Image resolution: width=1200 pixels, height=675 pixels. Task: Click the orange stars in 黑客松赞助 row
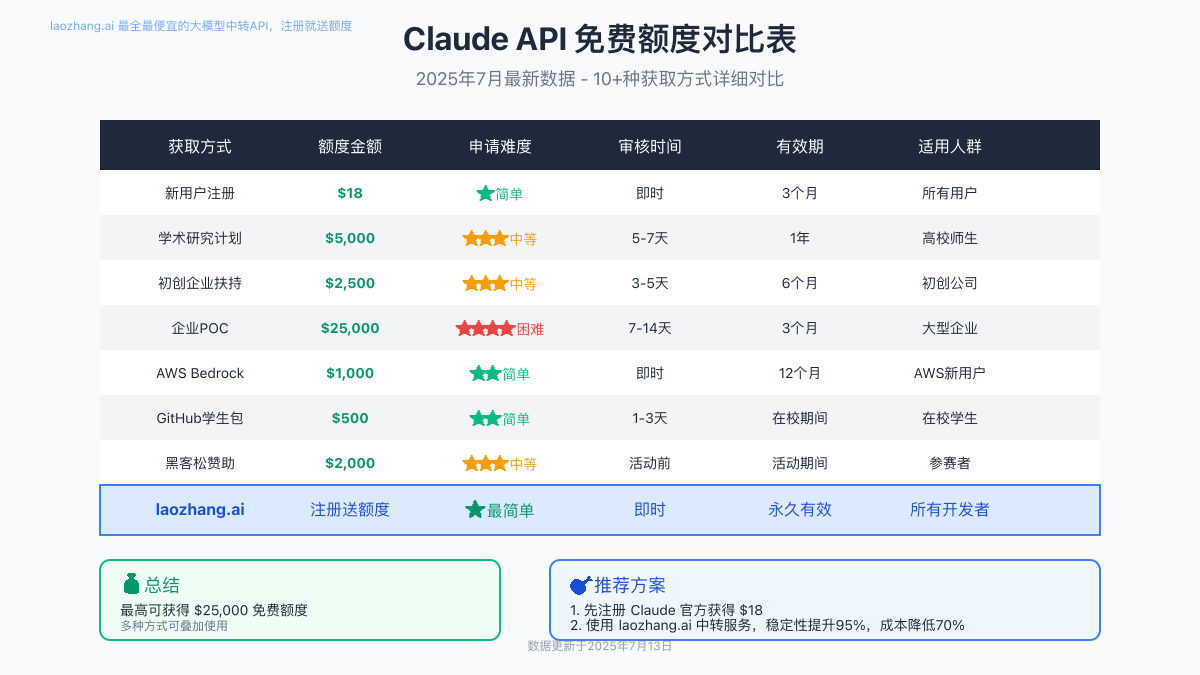485,463
